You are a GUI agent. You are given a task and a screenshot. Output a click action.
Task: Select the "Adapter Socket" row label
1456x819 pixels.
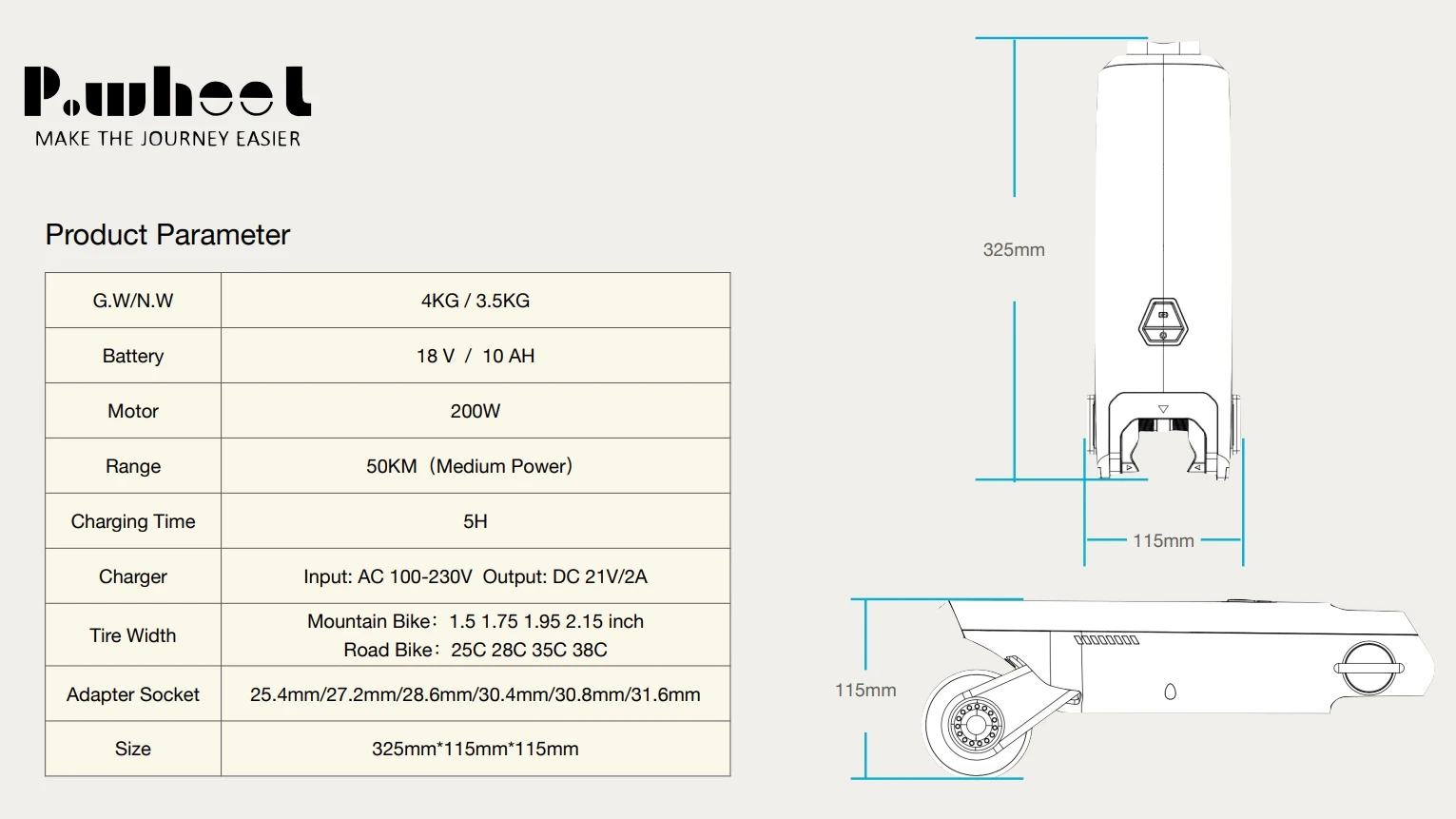tap(133, 694)
